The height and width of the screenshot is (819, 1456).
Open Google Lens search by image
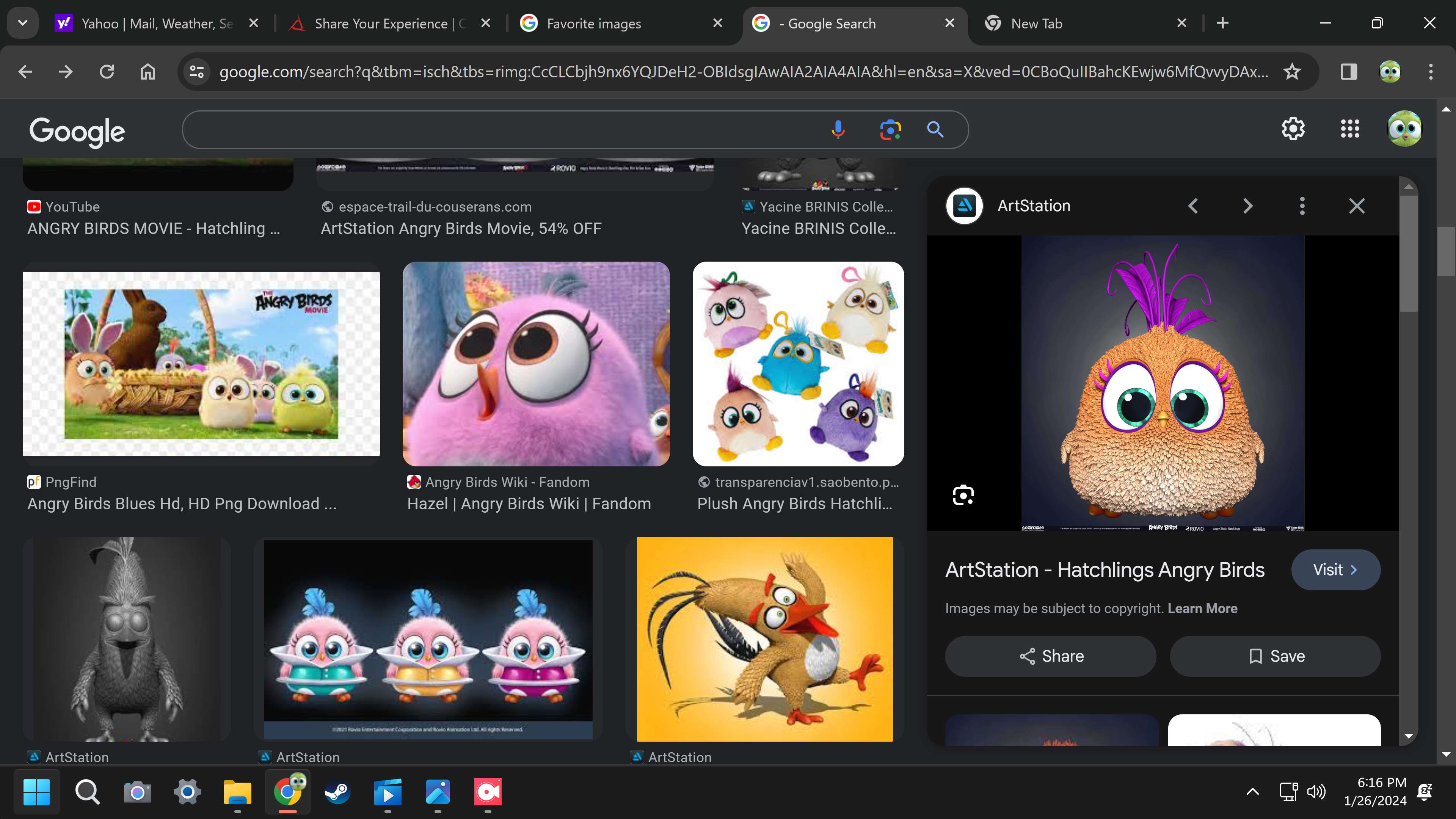(x=890, y=130)
